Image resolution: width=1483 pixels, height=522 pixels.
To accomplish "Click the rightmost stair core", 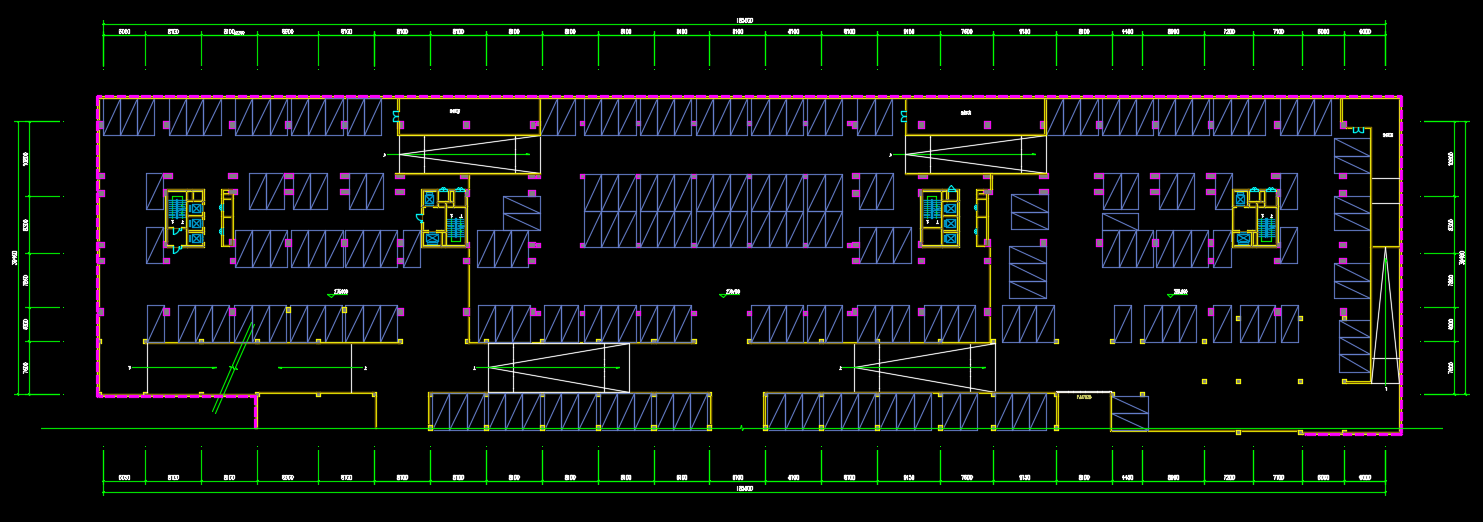I will pos(1255,217).
